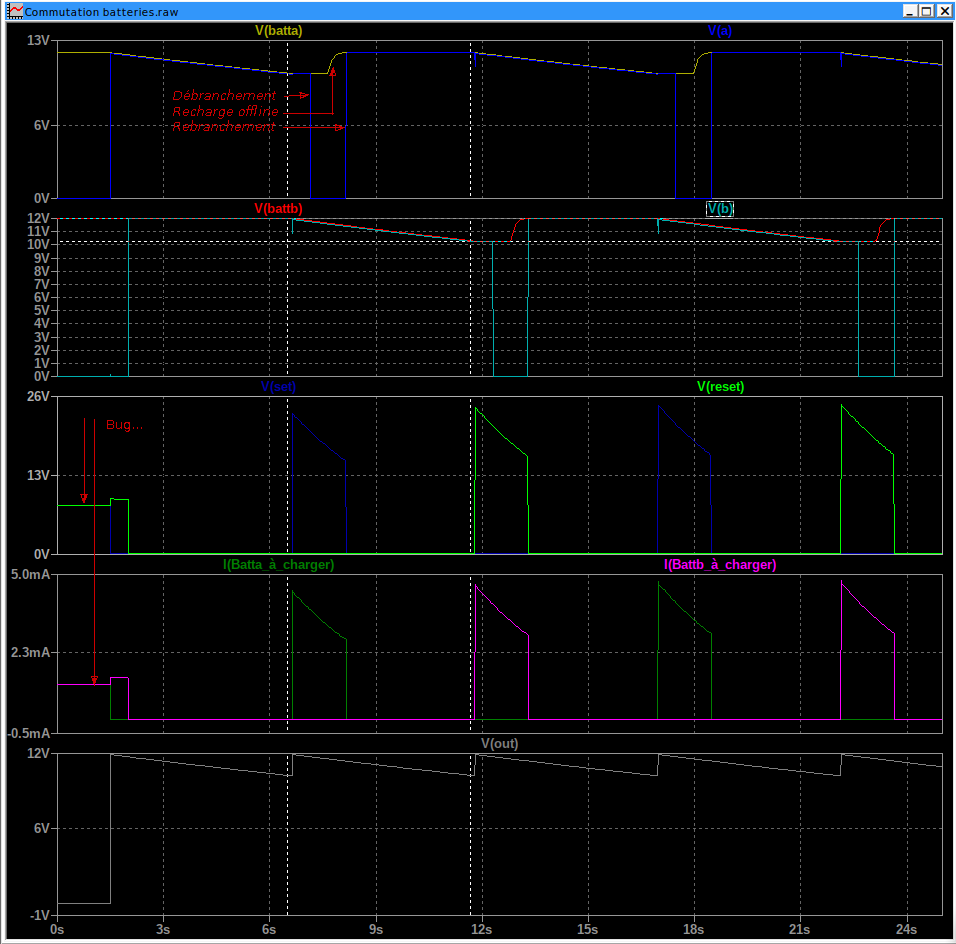
Task: Click the 9s time axis label
Action: point(376,929)
